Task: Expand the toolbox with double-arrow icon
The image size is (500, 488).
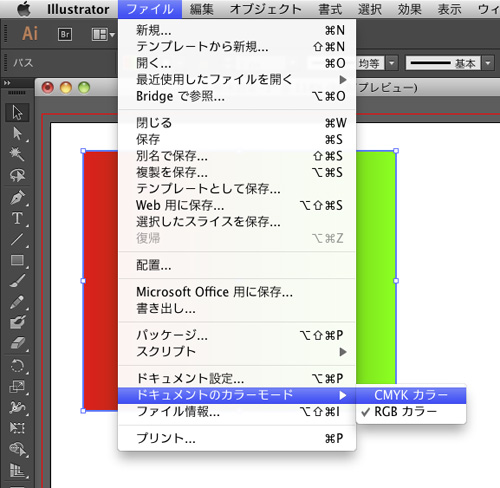Action: click(7, 83)
